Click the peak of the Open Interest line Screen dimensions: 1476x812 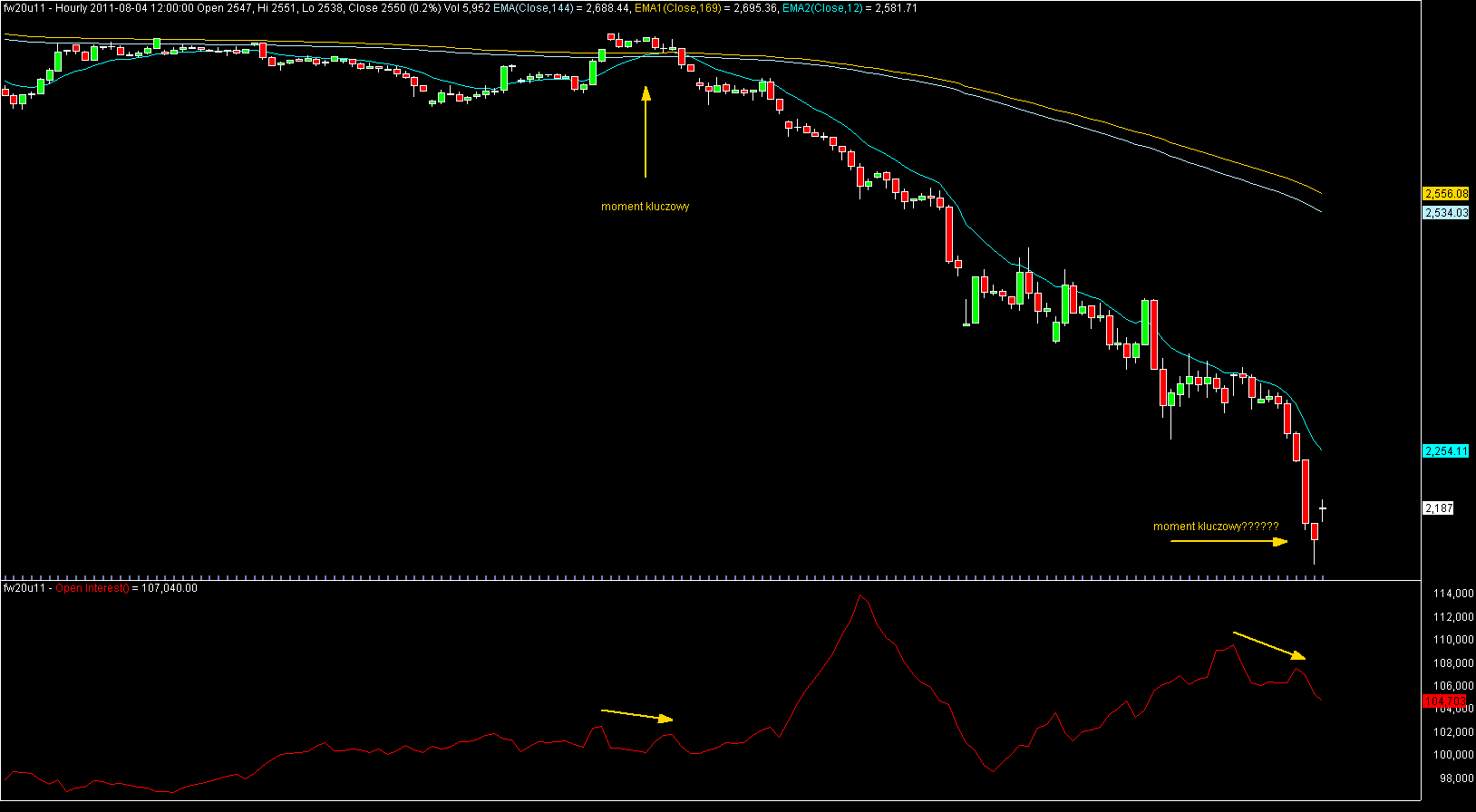click(x=859, y=595)
